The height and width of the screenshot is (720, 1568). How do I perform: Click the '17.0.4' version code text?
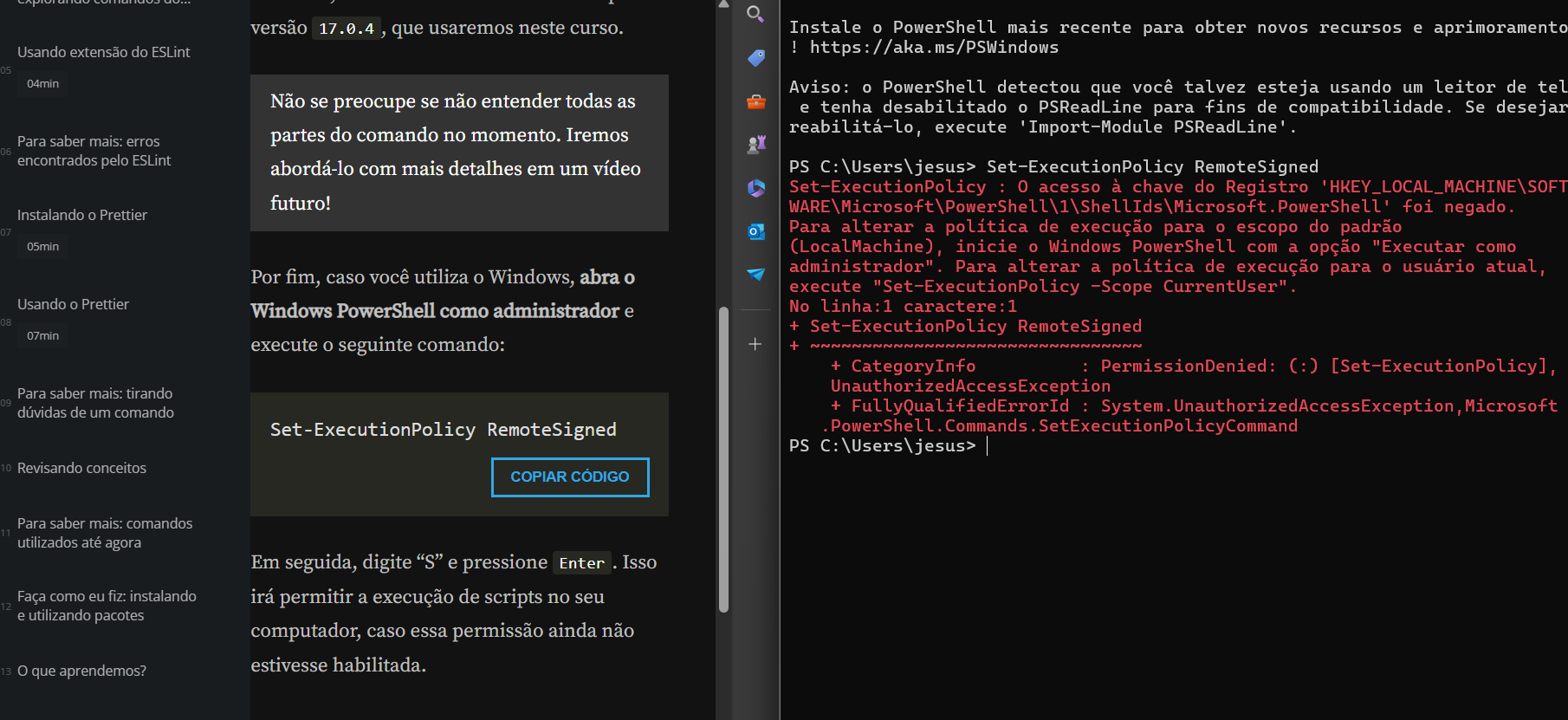pyautogui.click(x=347, y=29)
